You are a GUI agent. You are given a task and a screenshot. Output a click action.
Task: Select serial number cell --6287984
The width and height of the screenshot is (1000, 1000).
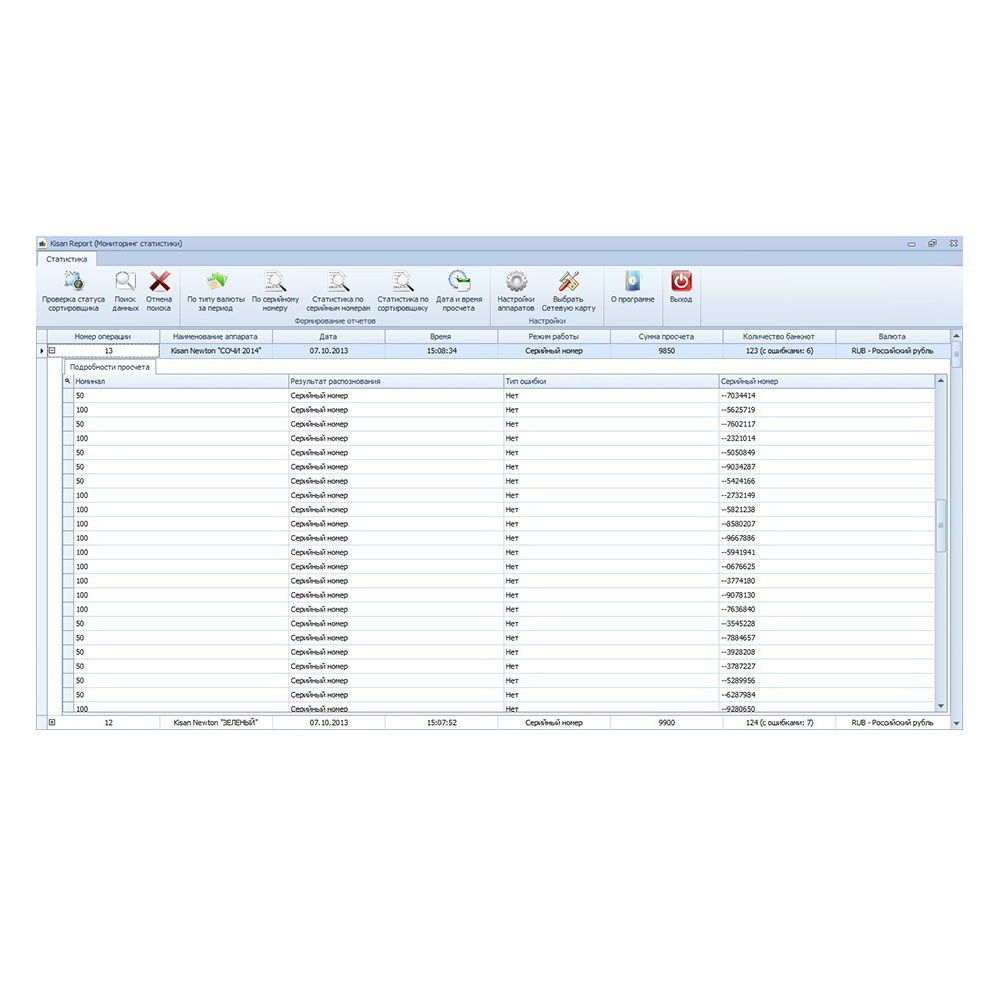[x=827, y=695]
